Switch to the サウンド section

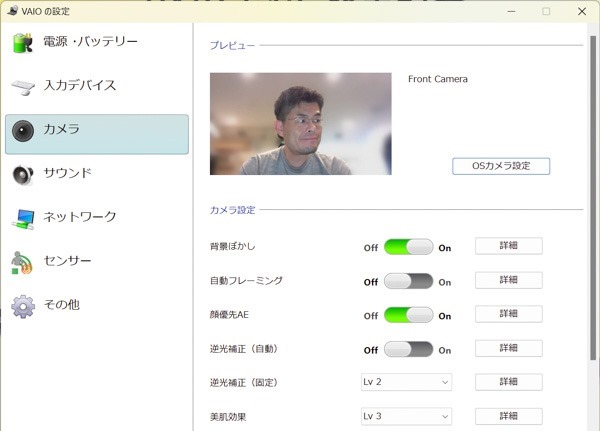coord(67,173)
